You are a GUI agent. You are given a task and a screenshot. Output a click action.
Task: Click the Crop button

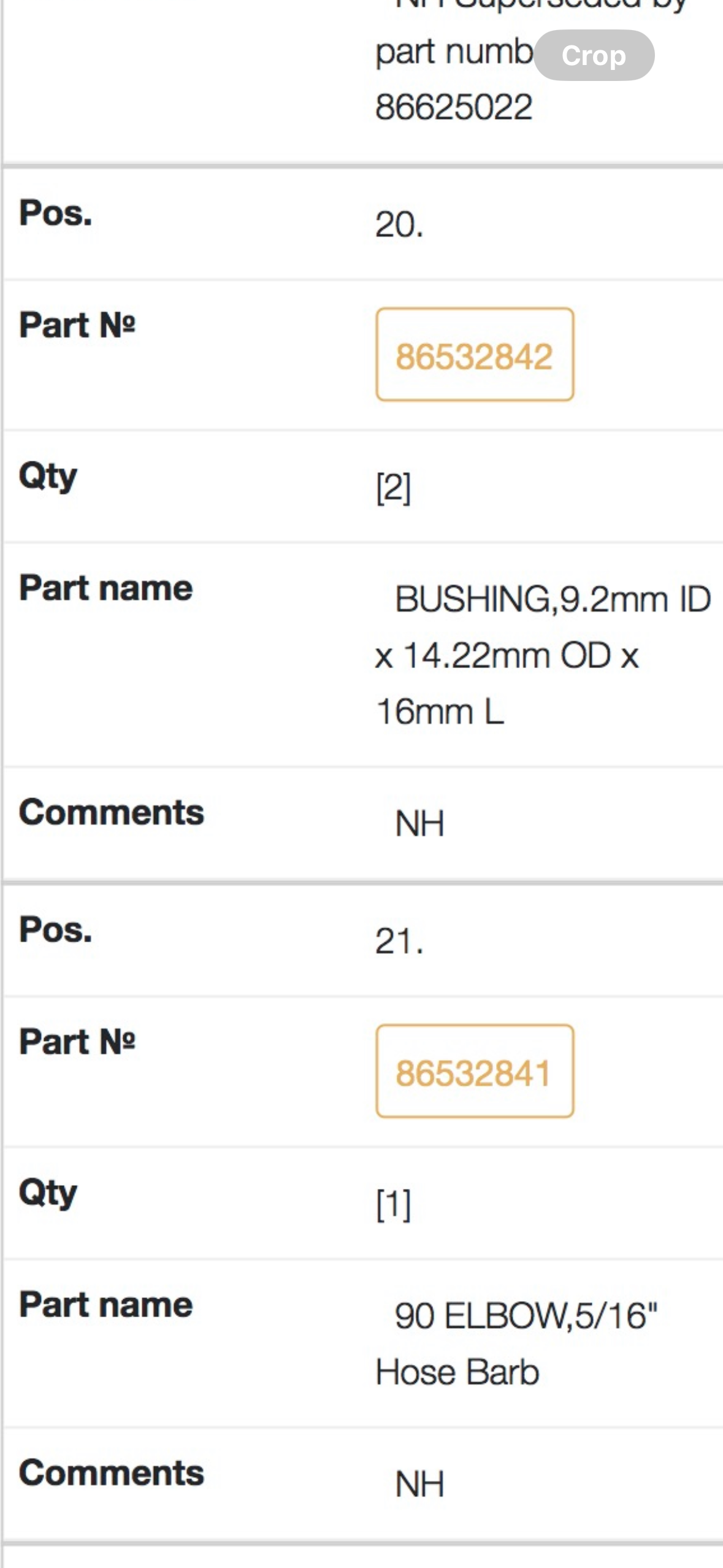click(x=594, y=56)
